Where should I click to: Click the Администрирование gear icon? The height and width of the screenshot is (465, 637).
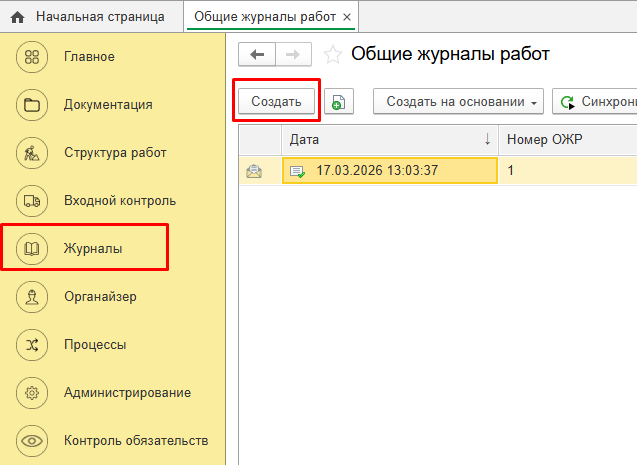(x=33, y=392)
